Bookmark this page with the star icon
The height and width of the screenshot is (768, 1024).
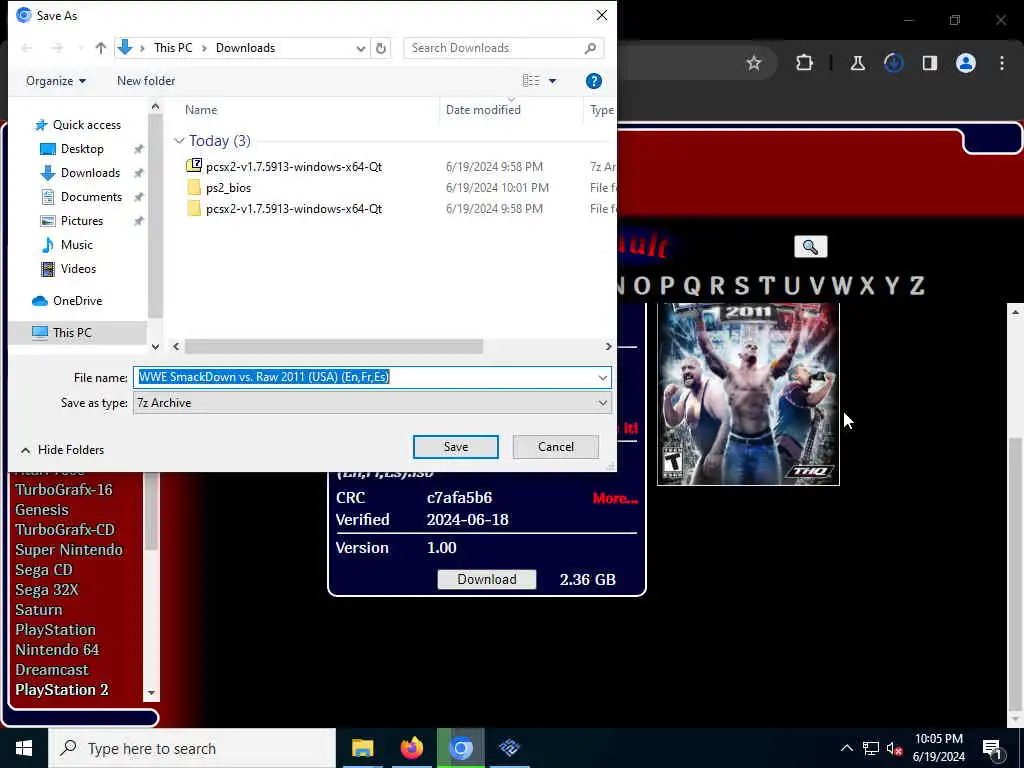coord(754,63)
